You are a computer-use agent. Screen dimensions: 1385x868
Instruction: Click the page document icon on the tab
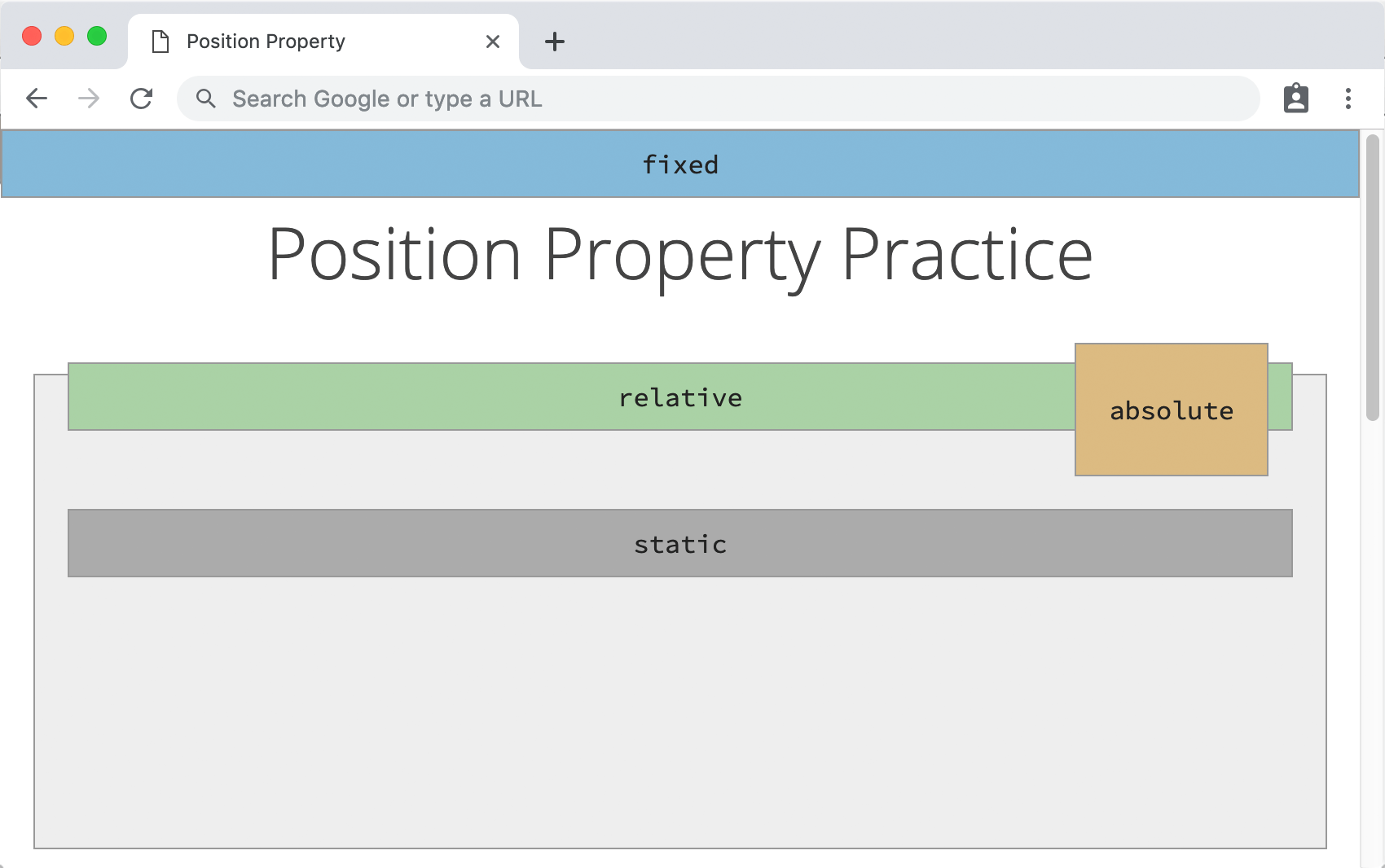pyautogui.click(x=160, y=41)
